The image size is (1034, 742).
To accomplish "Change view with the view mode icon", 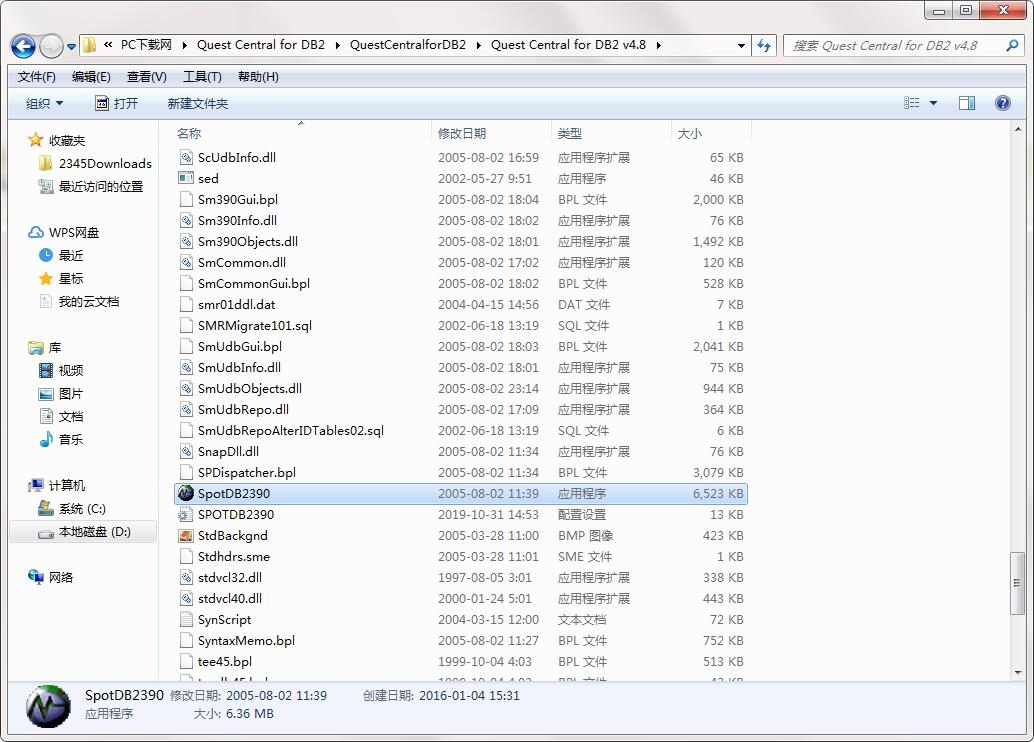I will pyautogui.click(x=911, y=103).
